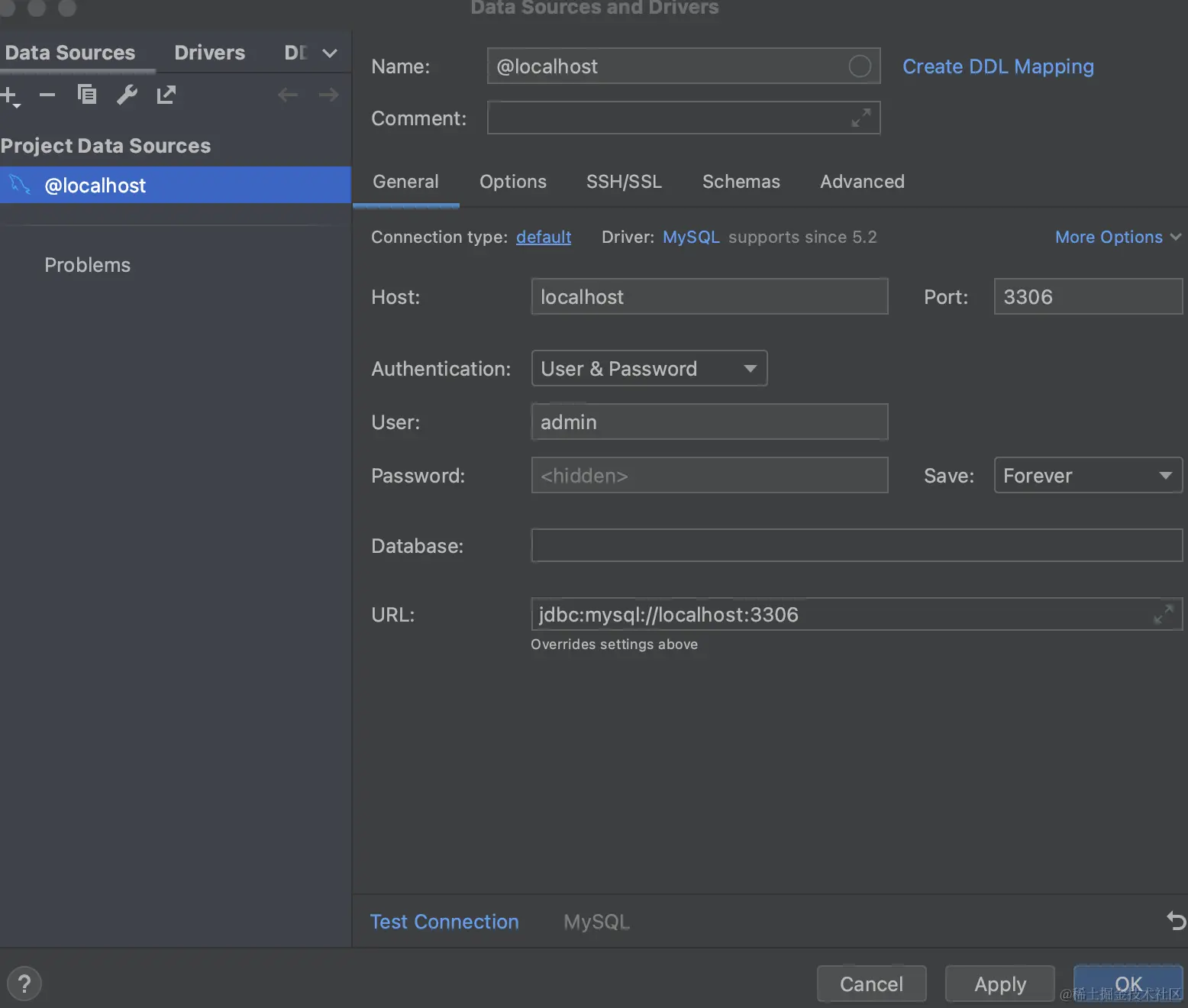Image resolution: width=1188 pixels, height=1008 pixels.
Task: Open driver settings wrench icon
Action: pos(127,95)
